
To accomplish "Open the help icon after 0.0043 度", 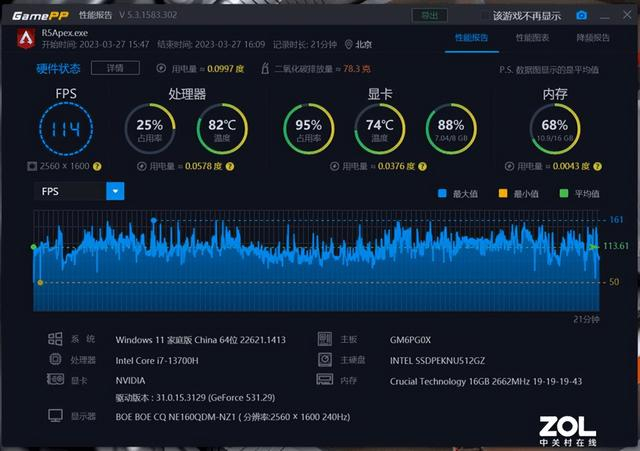I will pos(597,167).
